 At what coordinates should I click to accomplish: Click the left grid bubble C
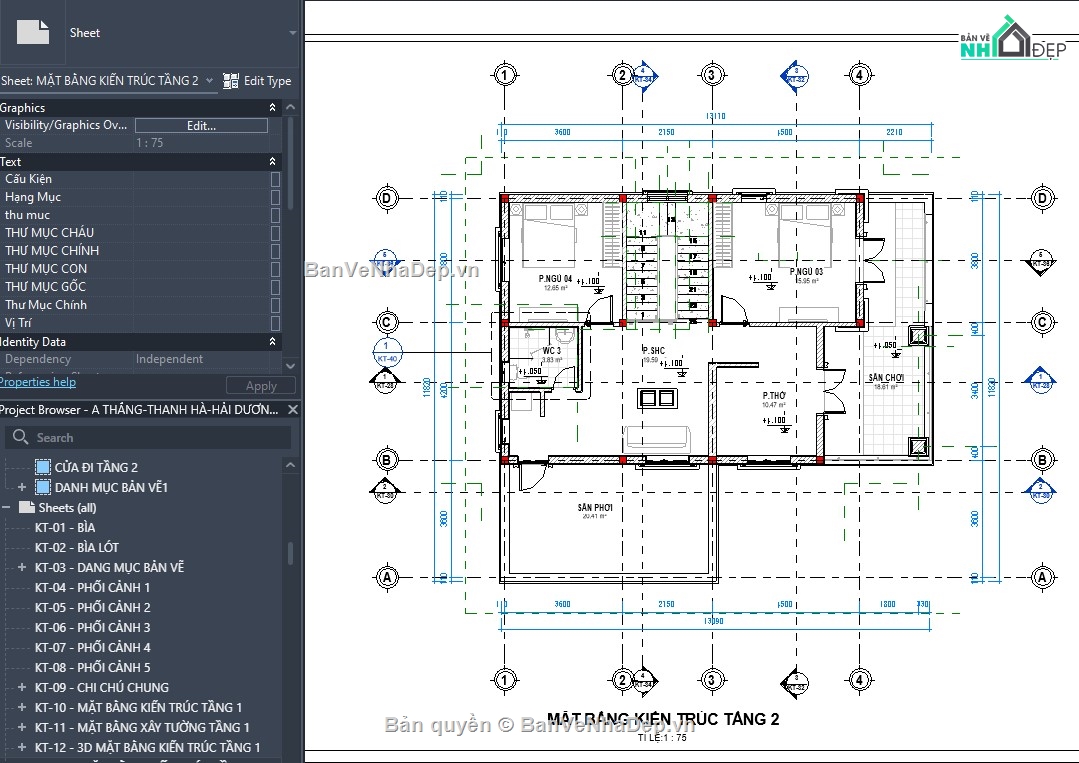pos(387,322)
